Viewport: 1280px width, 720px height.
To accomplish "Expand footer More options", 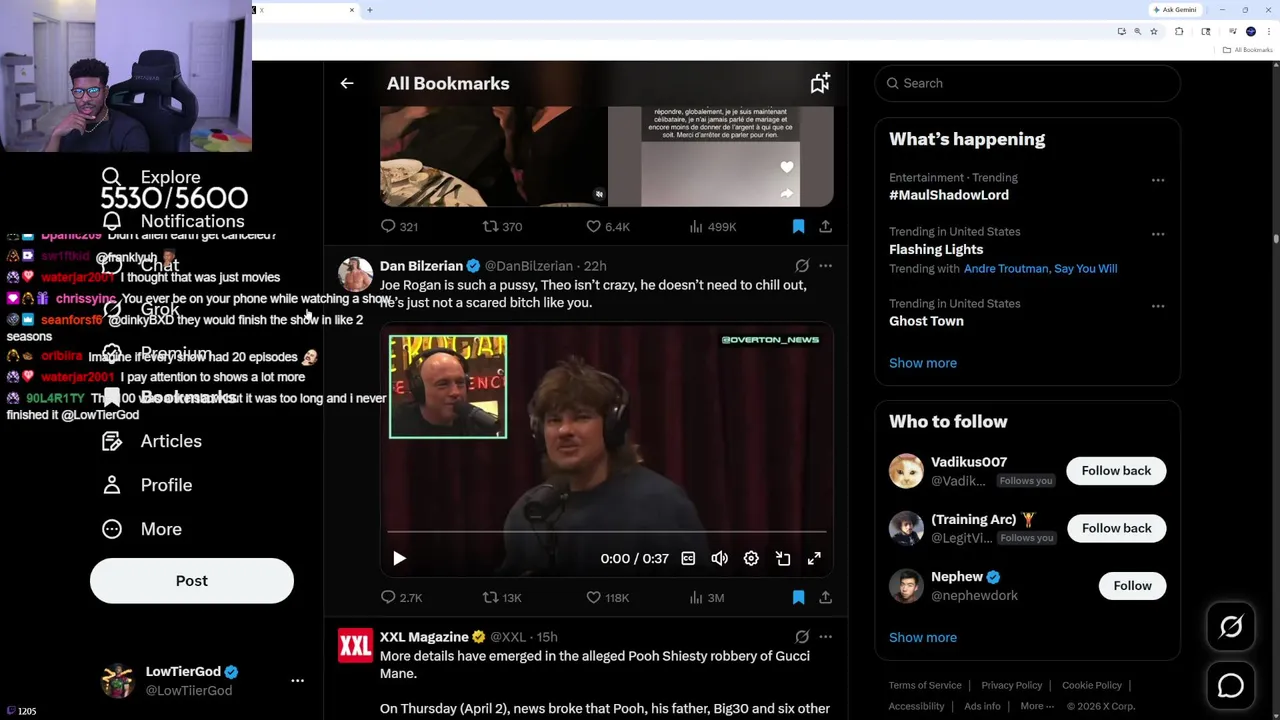I will pyautogui.click(x=1037, y=706).
